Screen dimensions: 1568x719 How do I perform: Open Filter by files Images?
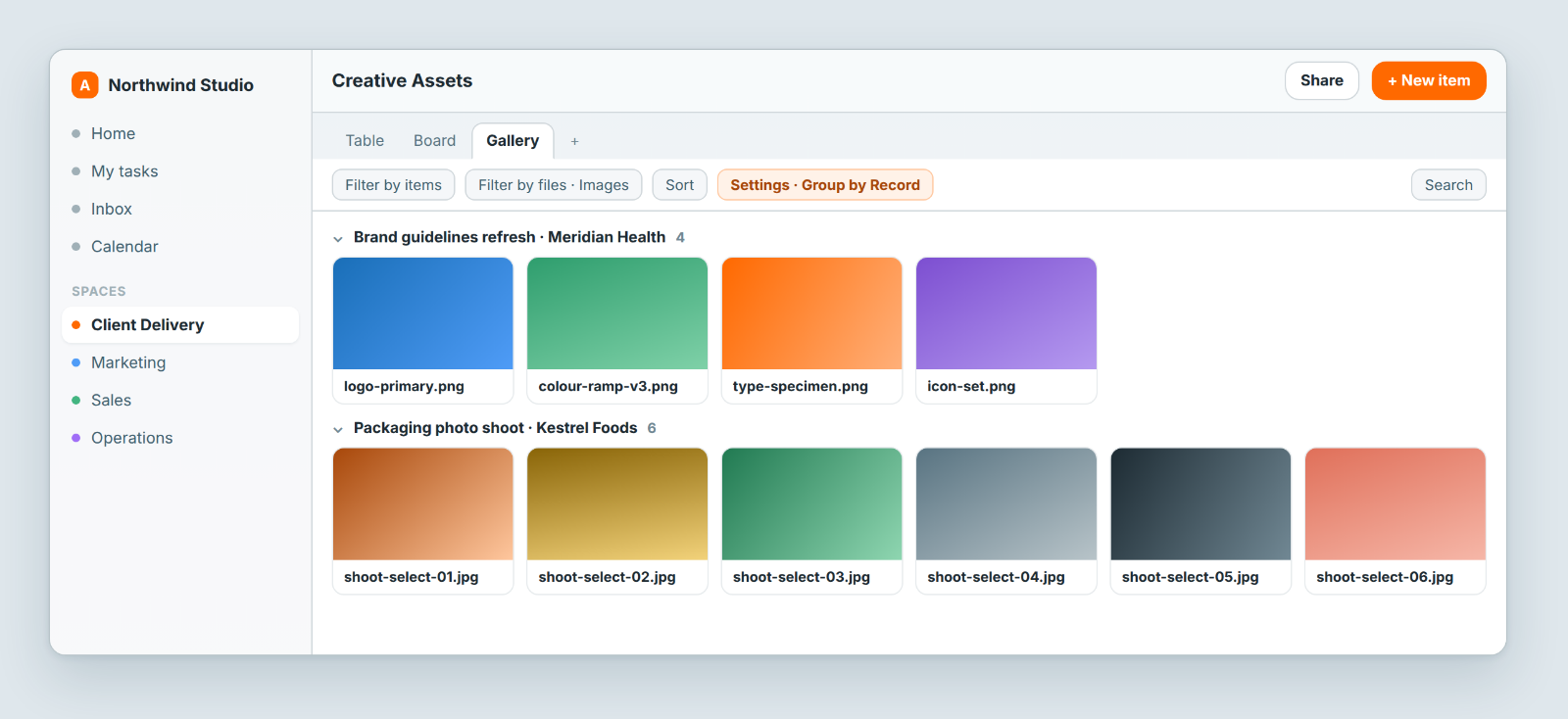(x=554, y=185)
